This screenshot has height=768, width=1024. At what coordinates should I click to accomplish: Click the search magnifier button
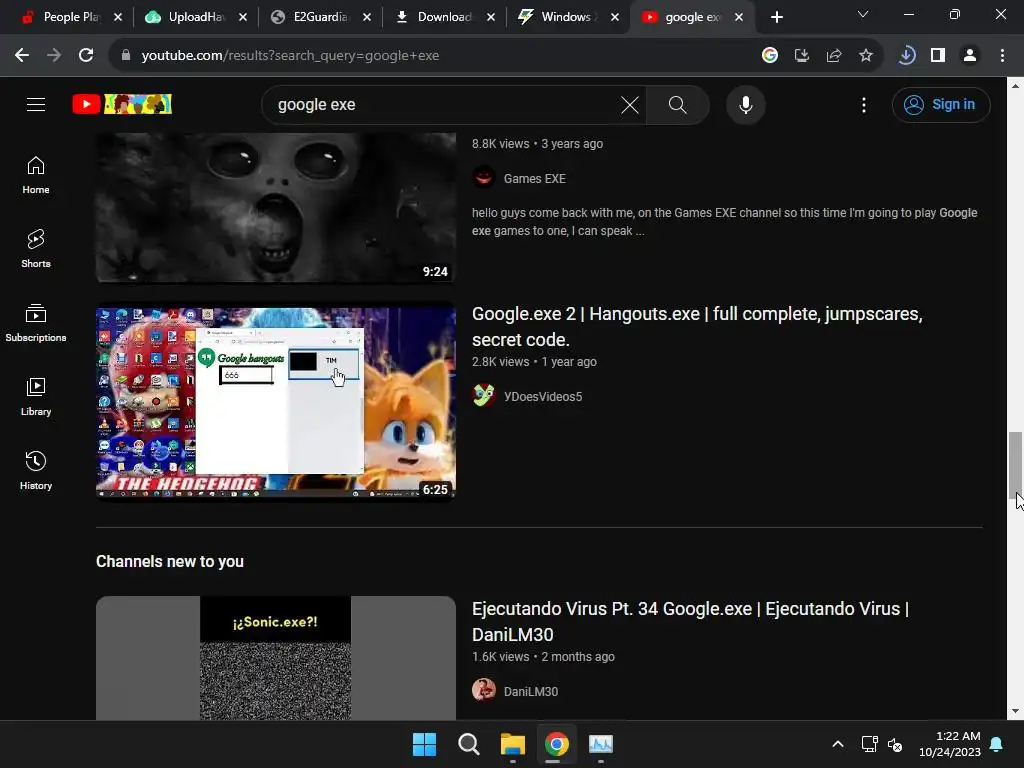click(678, 104)
